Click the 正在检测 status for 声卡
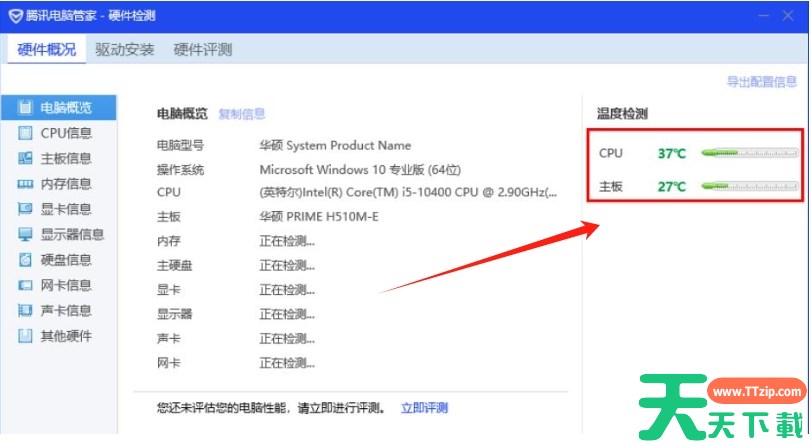811x447 pixels. (x=287, y=339)
